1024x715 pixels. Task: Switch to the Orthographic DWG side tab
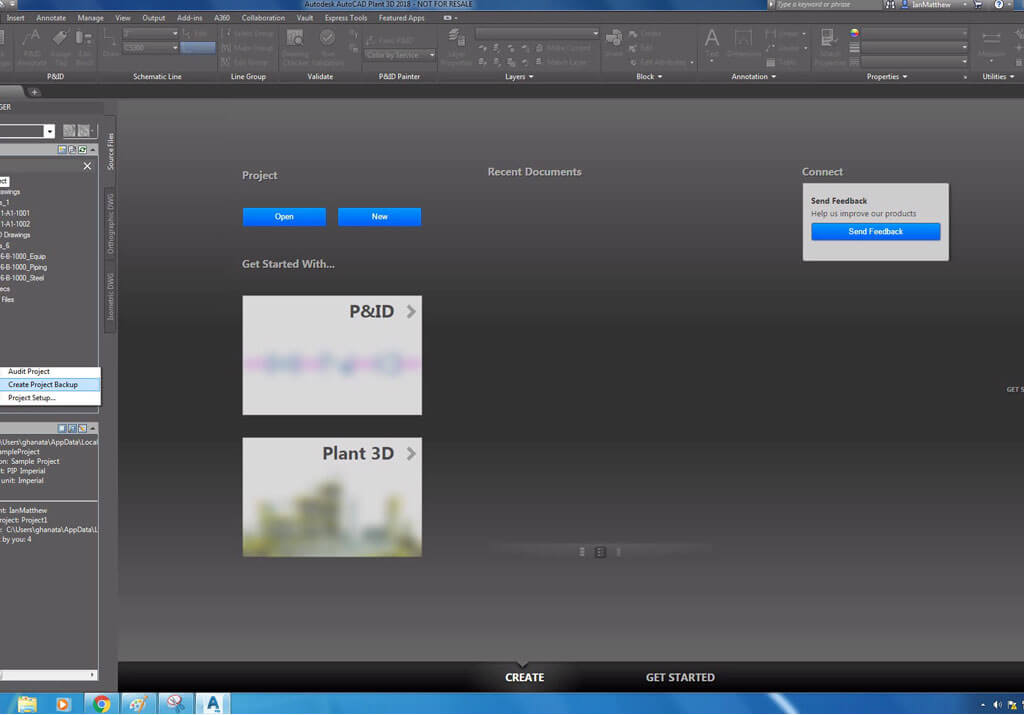pos(110,224)
